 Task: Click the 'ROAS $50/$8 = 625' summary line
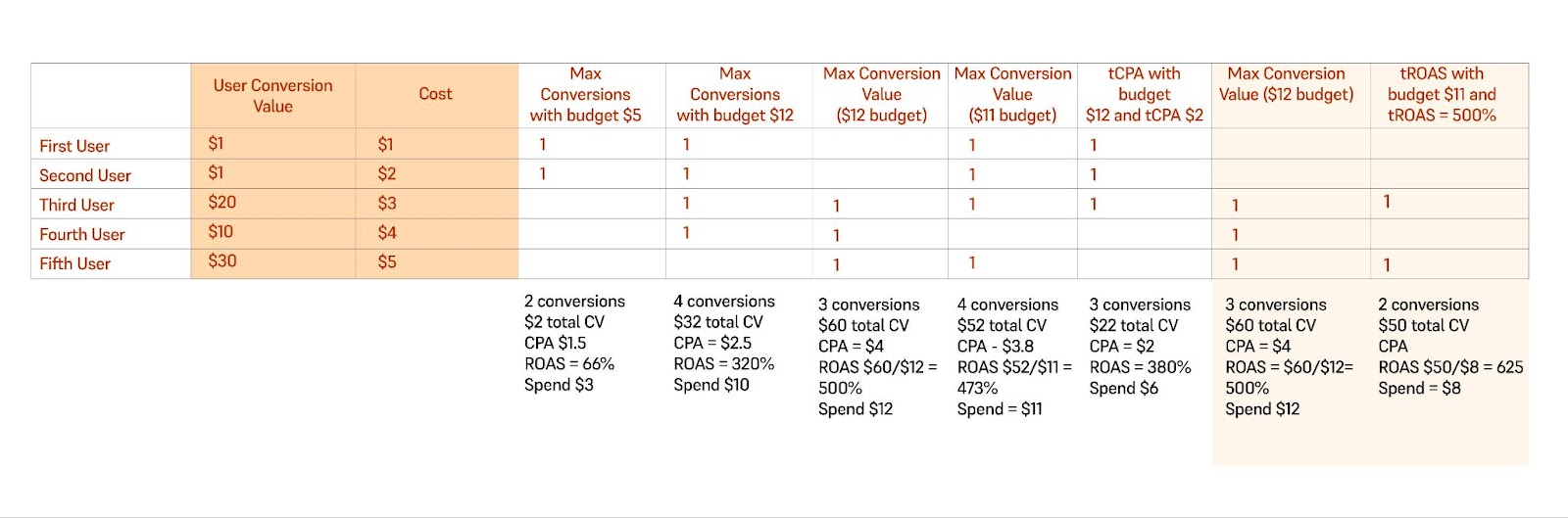[x=1450, y=367]
